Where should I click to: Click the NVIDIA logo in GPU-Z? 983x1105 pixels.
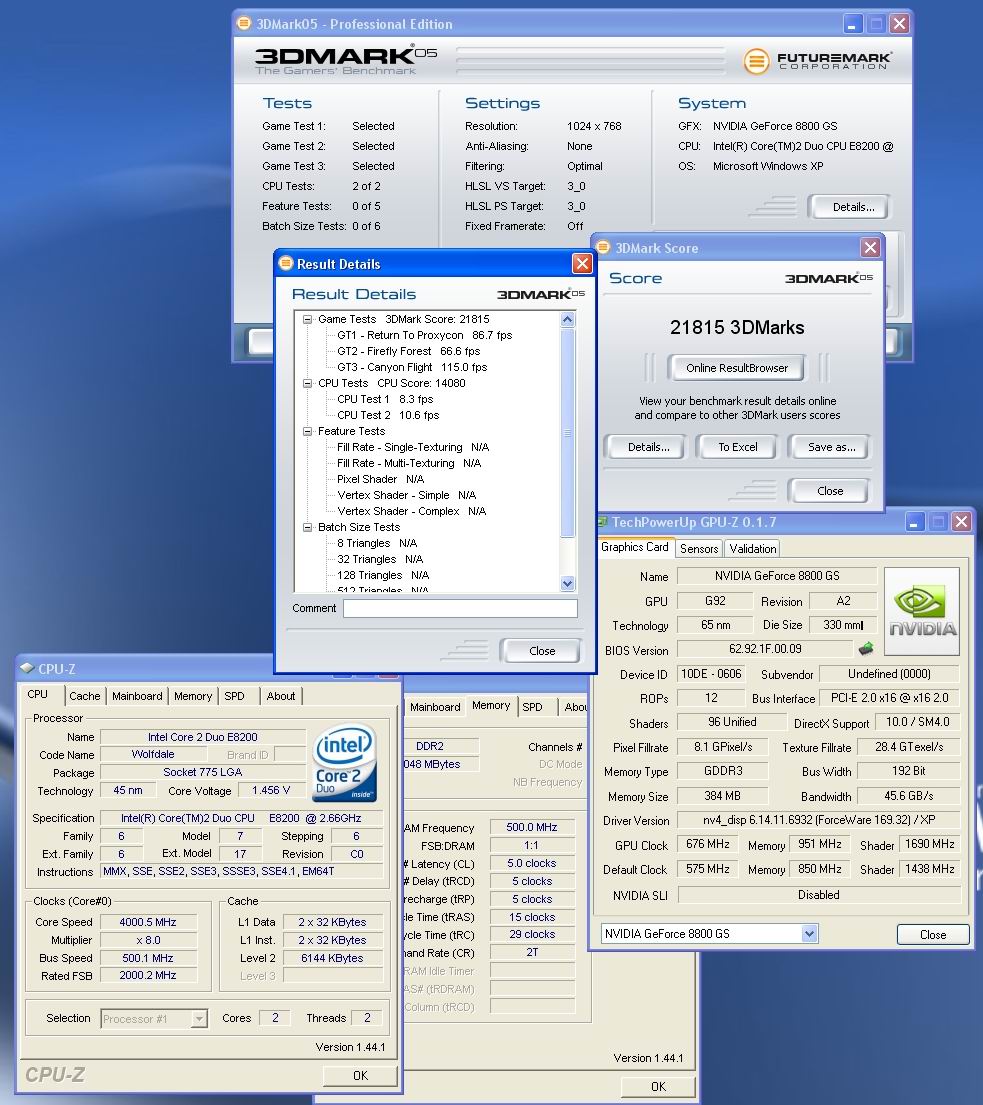922,611
